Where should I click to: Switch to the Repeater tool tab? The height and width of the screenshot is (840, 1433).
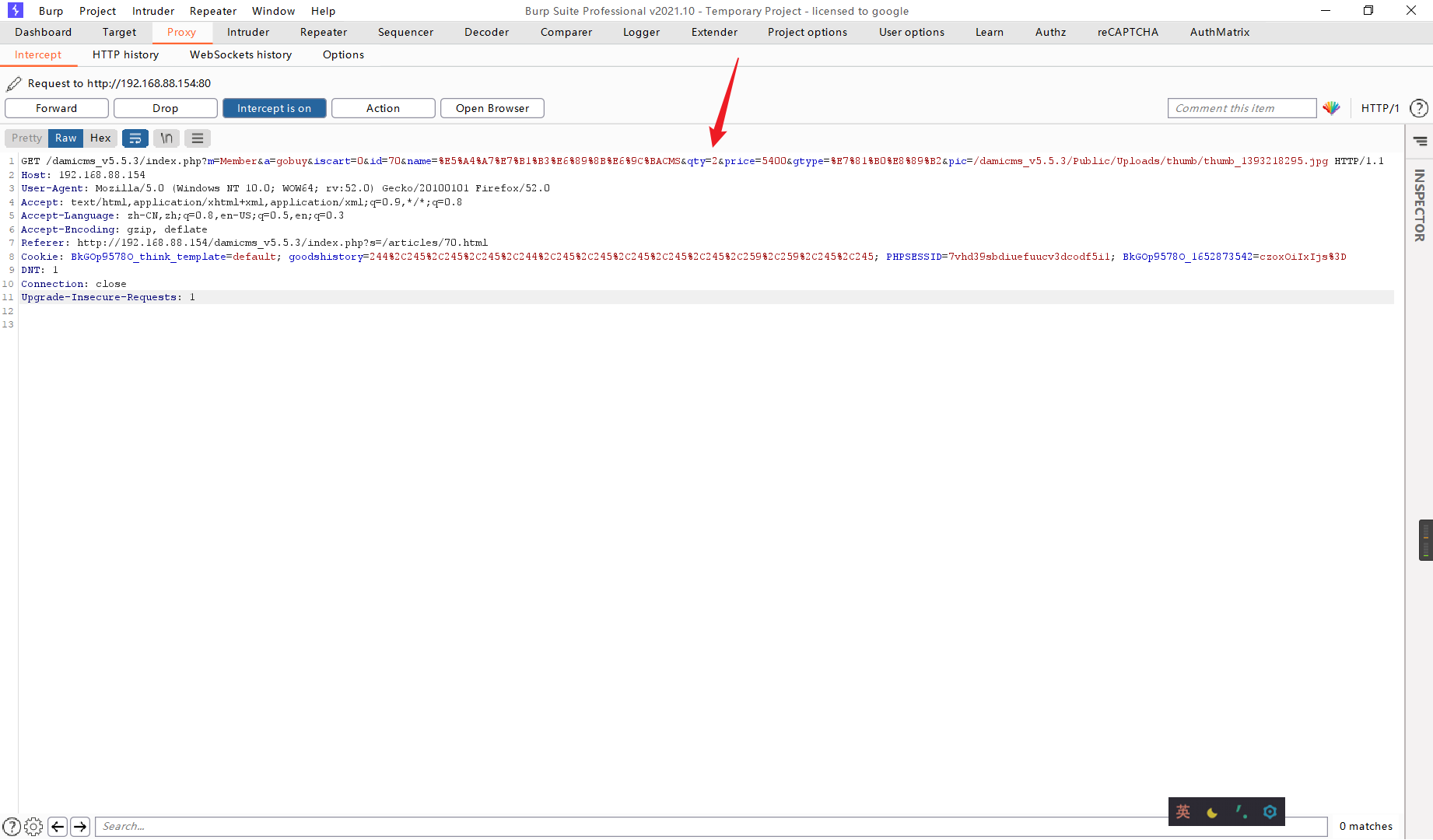324,32
